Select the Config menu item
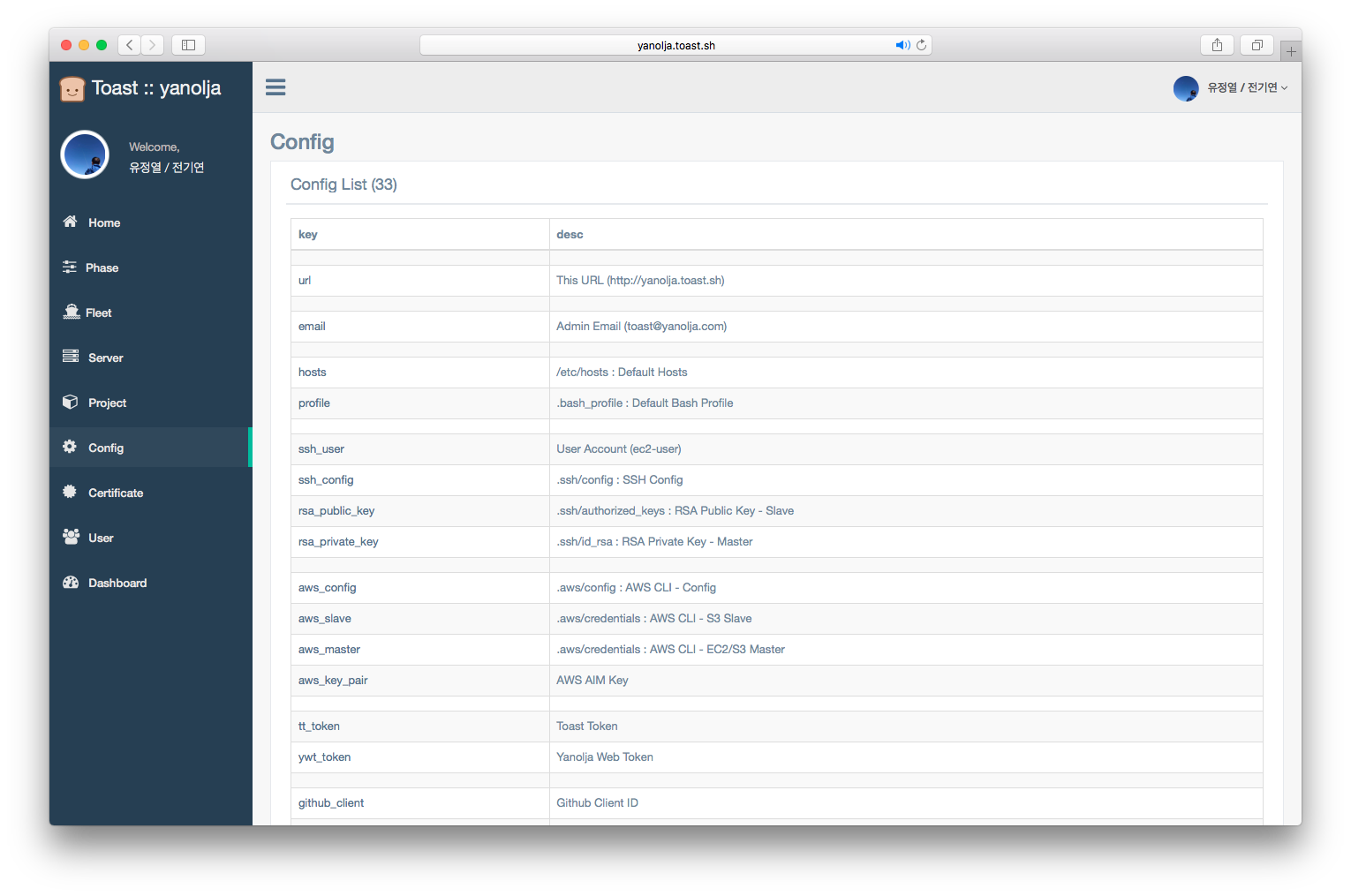 [x=151, y=448]
